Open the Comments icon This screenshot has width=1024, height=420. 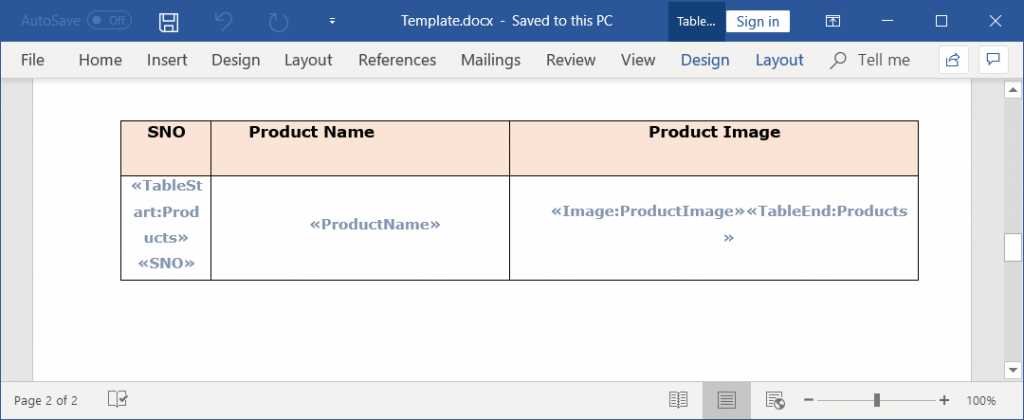(993, 60)
